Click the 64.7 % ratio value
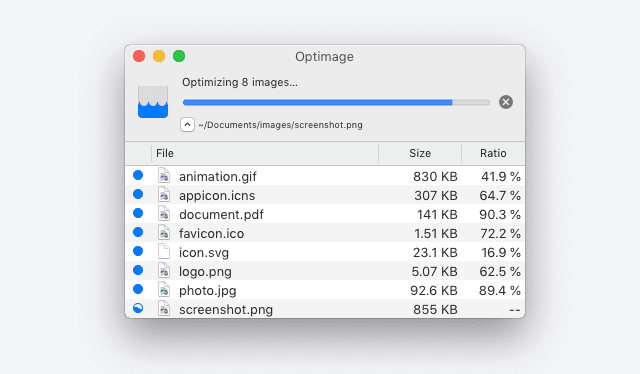This screenshot has width=640, height=374. (500, 196)
